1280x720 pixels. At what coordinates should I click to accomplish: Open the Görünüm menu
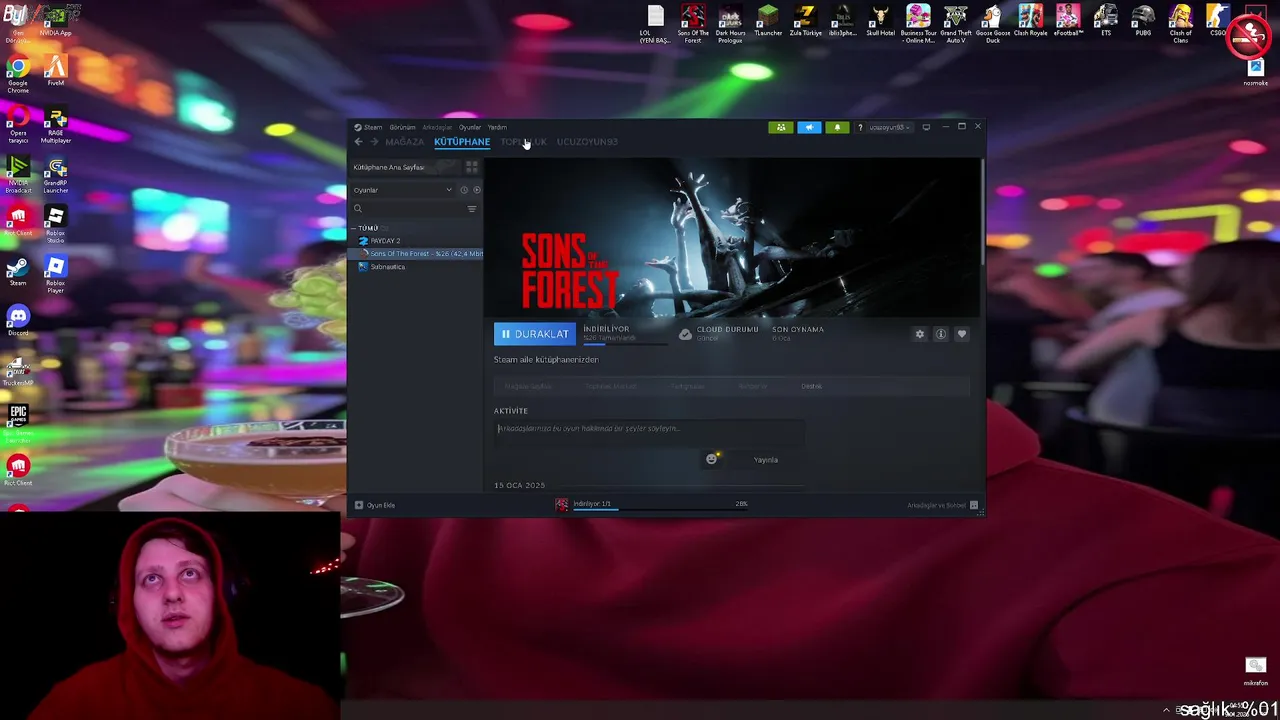point(402,127)
